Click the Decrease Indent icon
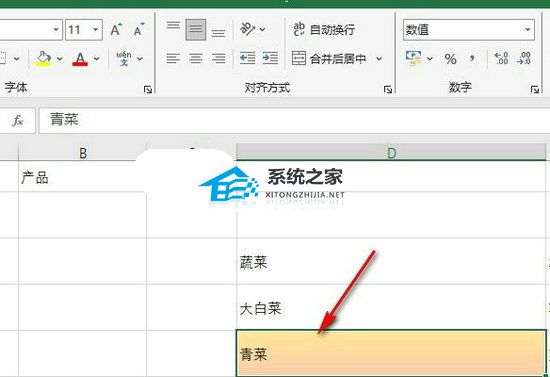The image size is (550, 377). point(247,58)
